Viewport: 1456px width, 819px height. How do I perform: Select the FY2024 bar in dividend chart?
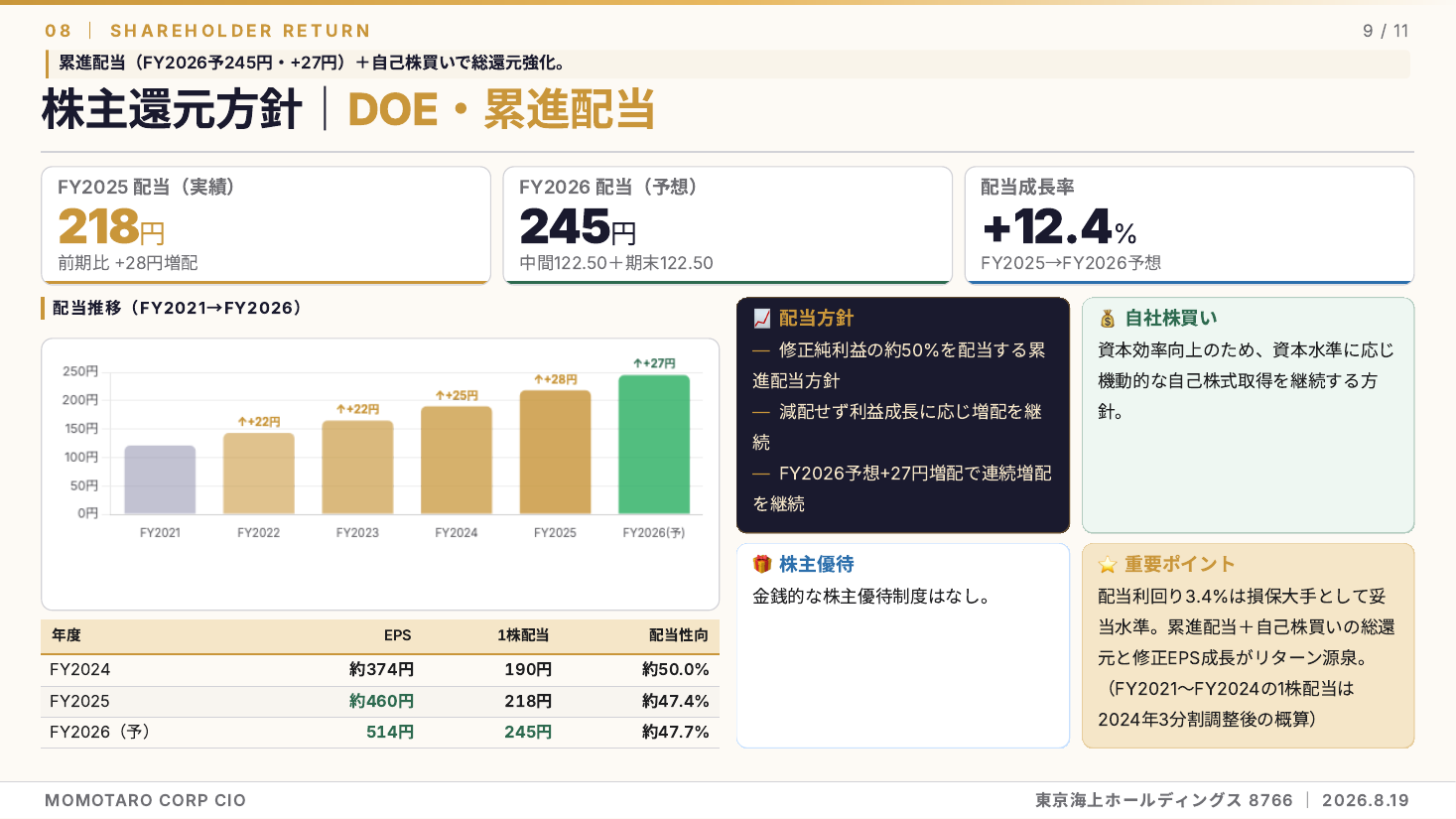[456, 461]
